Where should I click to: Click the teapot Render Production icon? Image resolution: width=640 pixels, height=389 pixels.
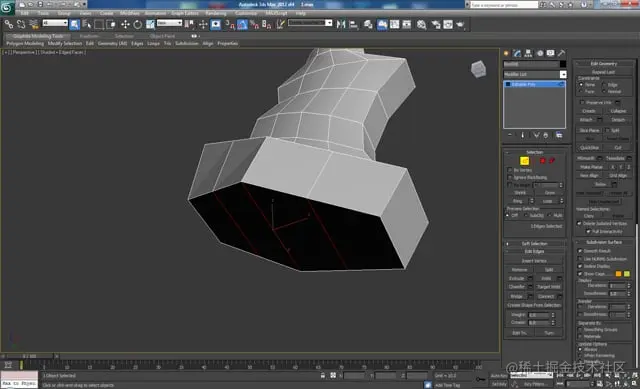click(460, 24)
